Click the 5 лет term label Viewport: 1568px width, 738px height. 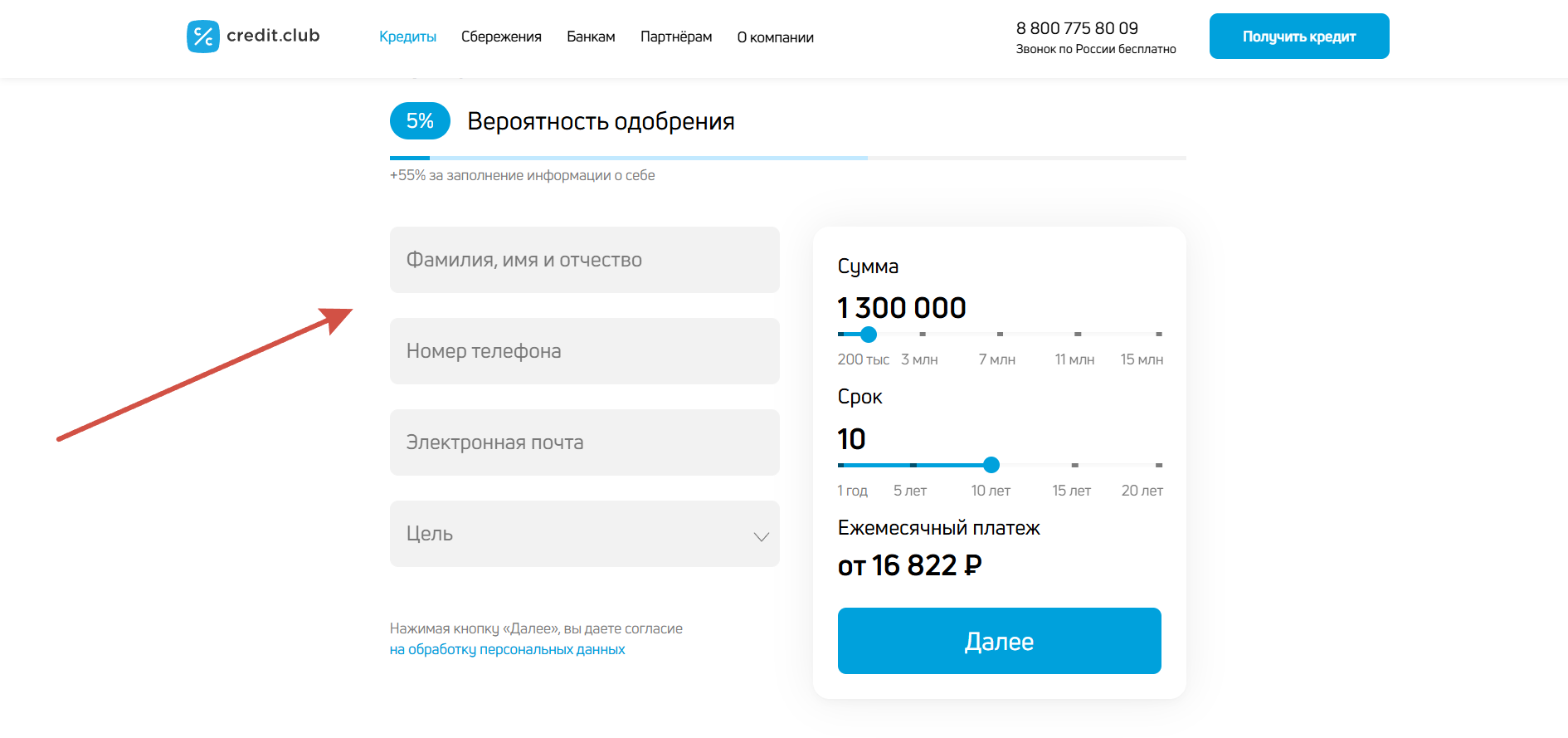pos(910,491)
